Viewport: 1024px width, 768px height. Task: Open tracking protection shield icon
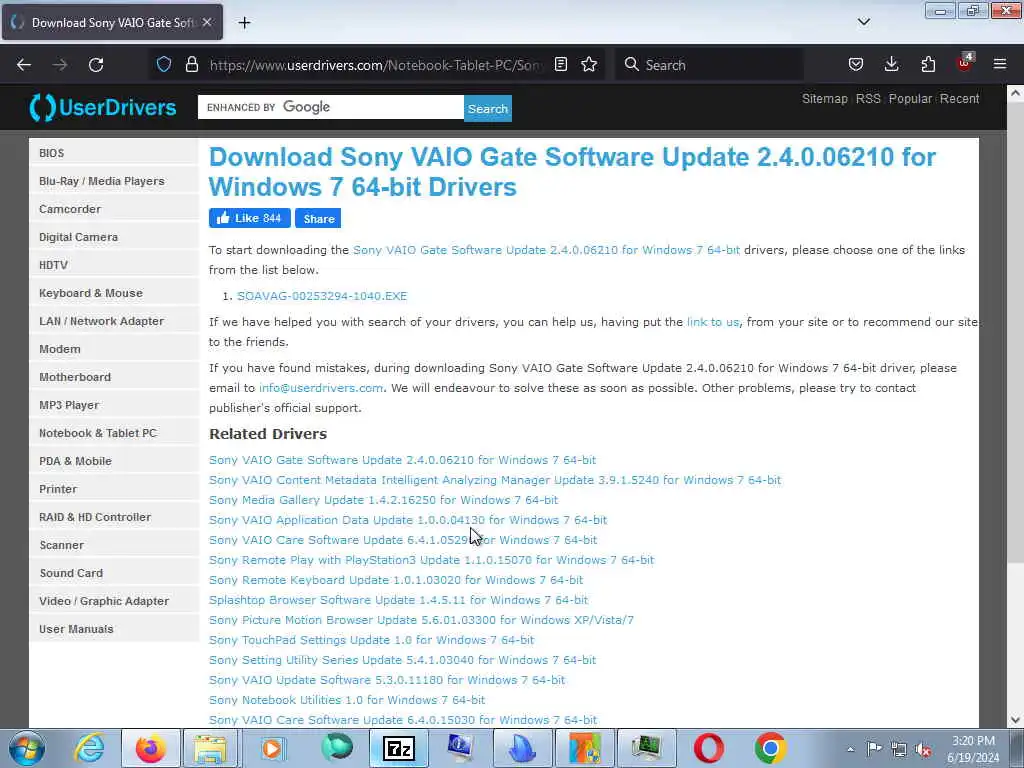164,64
